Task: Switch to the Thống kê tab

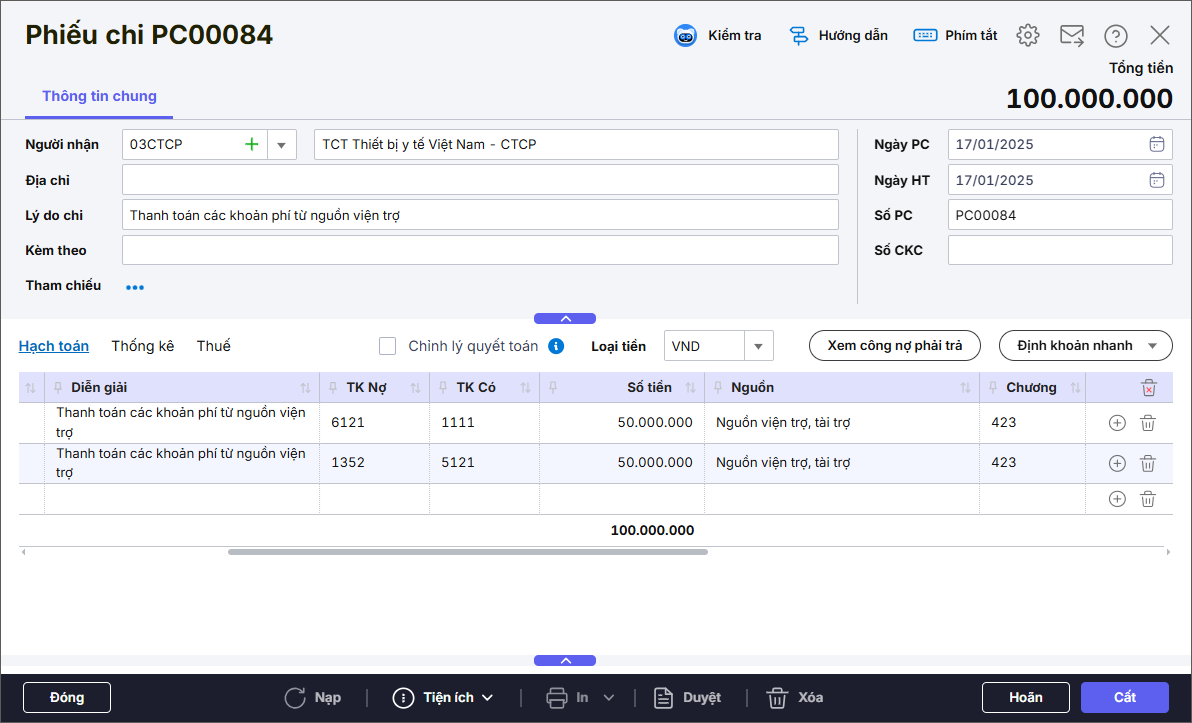Action: [143, 346]
